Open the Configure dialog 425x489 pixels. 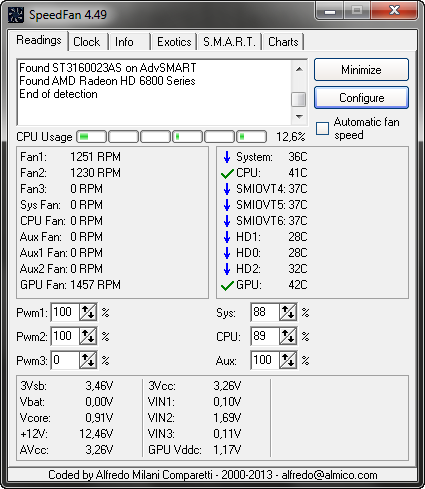(x=361, y=98)
